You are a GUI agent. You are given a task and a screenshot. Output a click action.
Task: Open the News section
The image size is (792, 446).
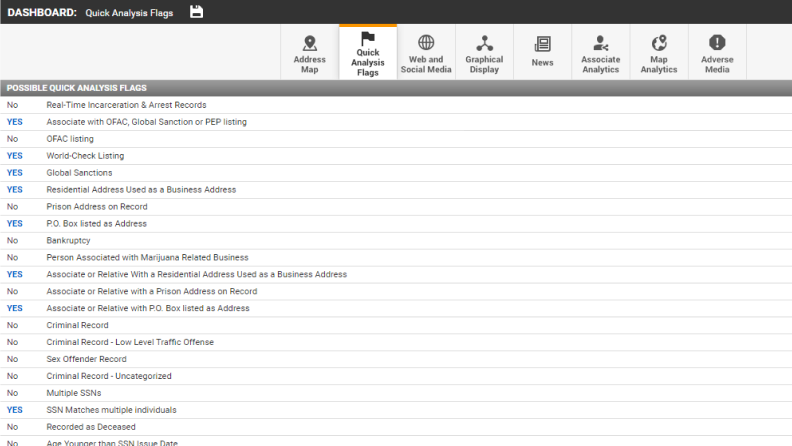tap(542, 53)
